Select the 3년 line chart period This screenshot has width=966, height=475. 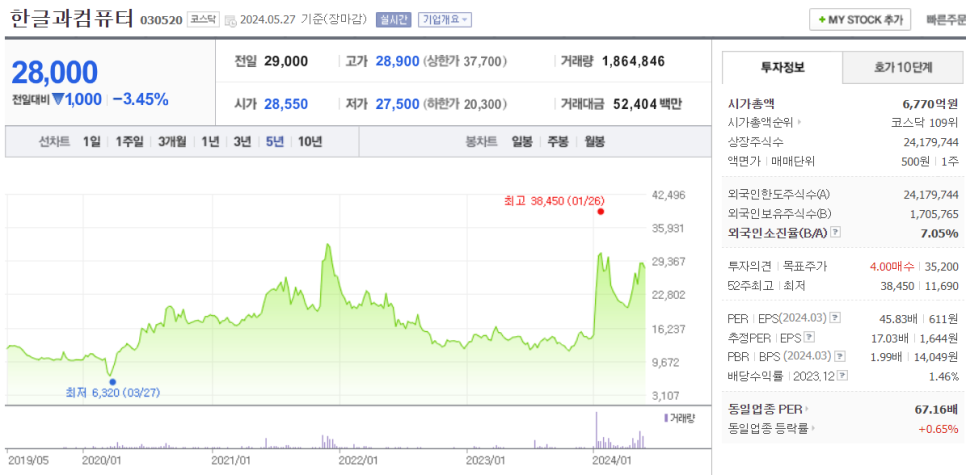pos(242,142)
